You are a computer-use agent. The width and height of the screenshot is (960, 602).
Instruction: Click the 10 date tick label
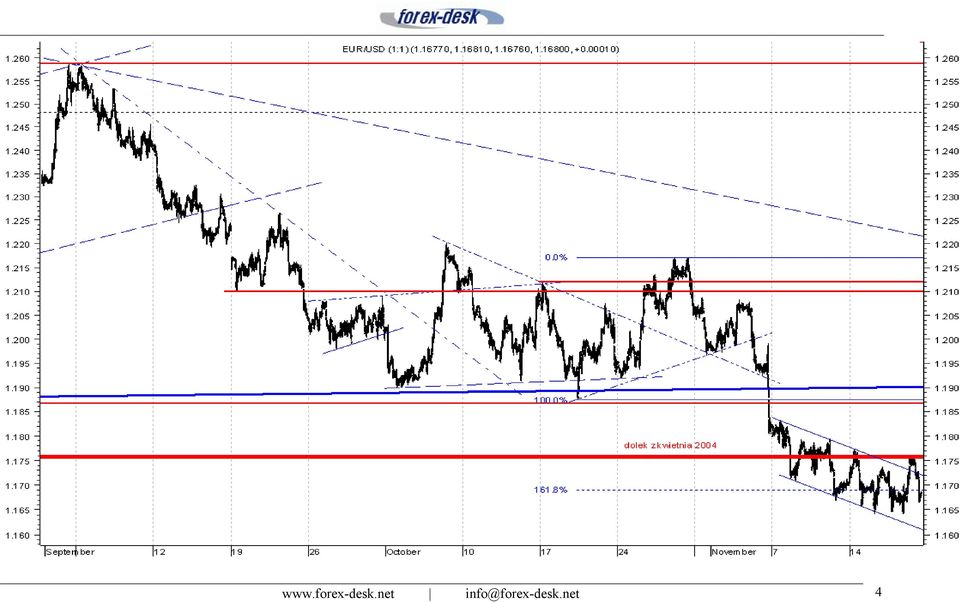click(468, 552)
